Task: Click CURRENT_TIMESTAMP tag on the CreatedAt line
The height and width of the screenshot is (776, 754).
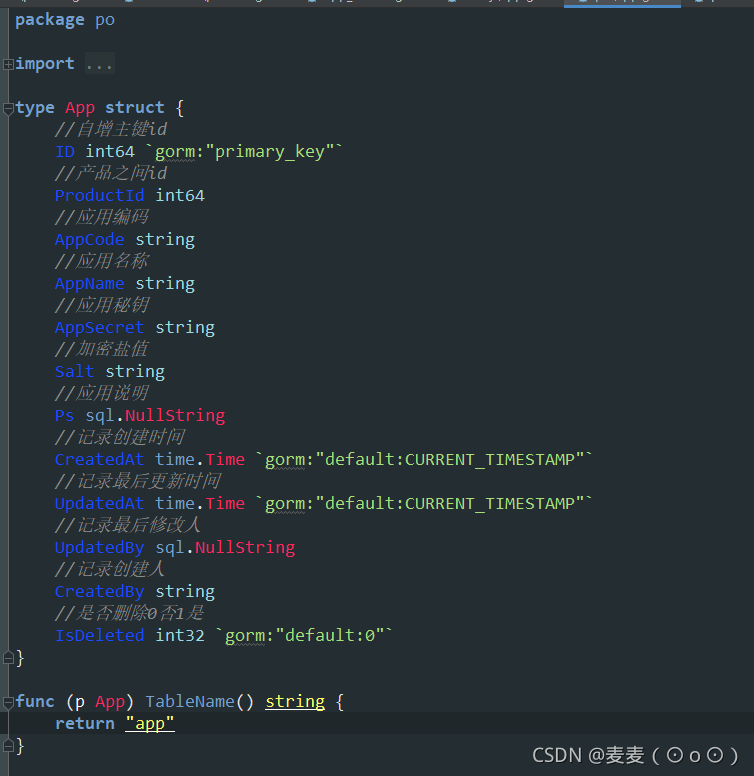Action: (x=490, y=460)
